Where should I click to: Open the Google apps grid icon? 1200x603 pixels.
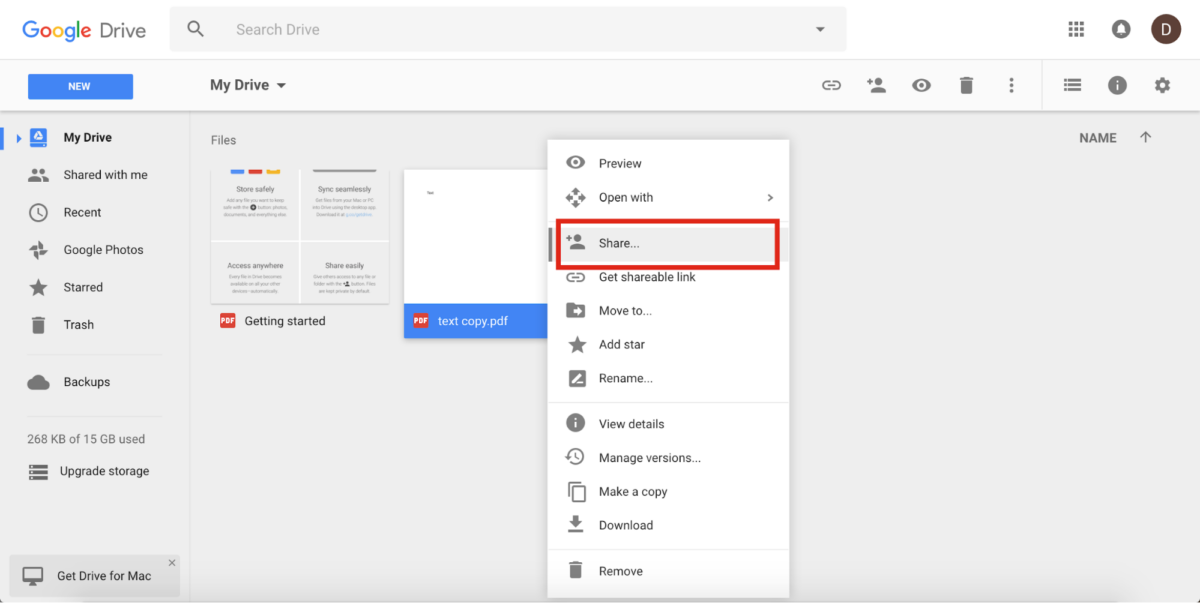click(1076, 29)
